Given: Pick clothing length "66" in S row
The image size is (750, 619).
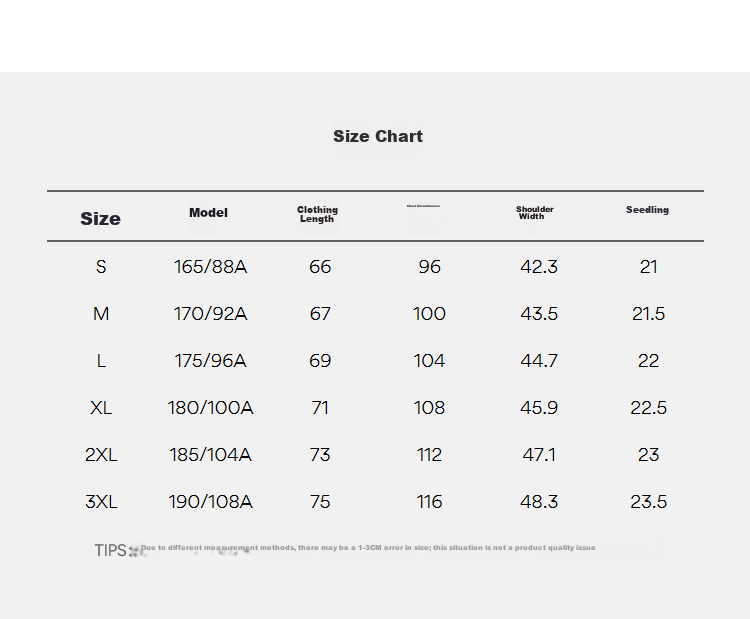Looking at the screenshot, I should pyautogui.click(x=320, y=267).
